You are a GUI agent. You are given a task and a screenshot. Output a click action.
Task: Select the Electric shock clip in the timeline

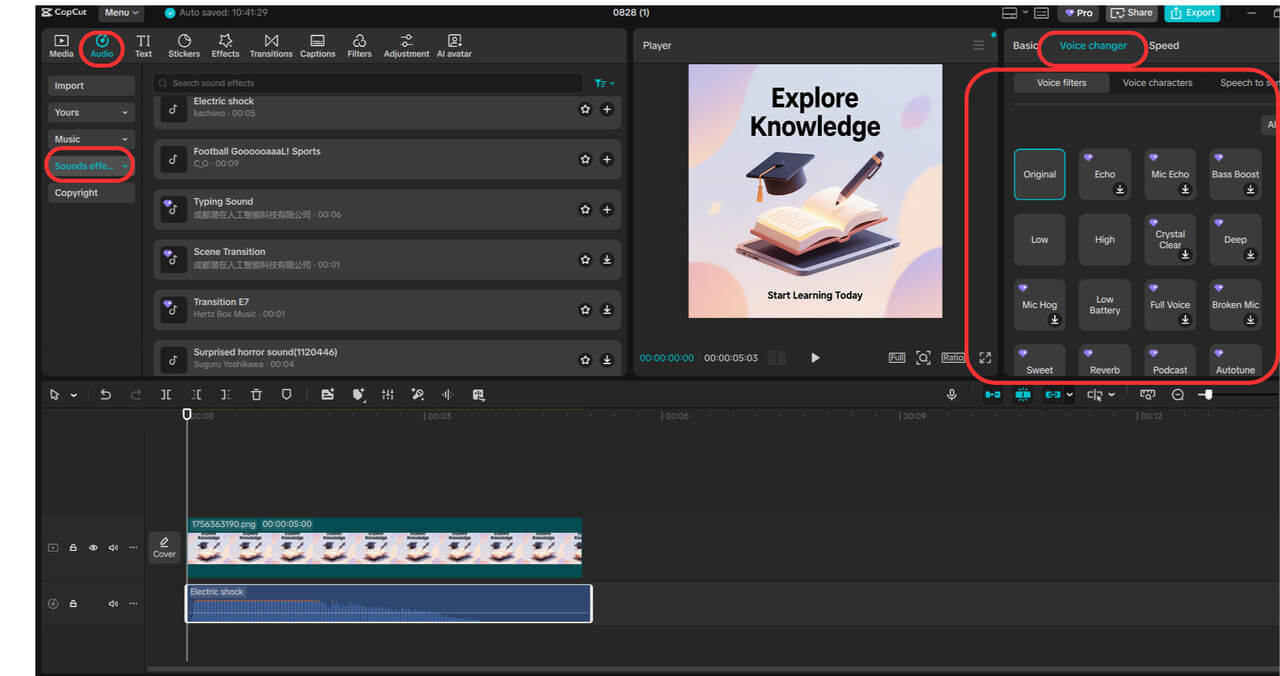[x=388, y=603]
